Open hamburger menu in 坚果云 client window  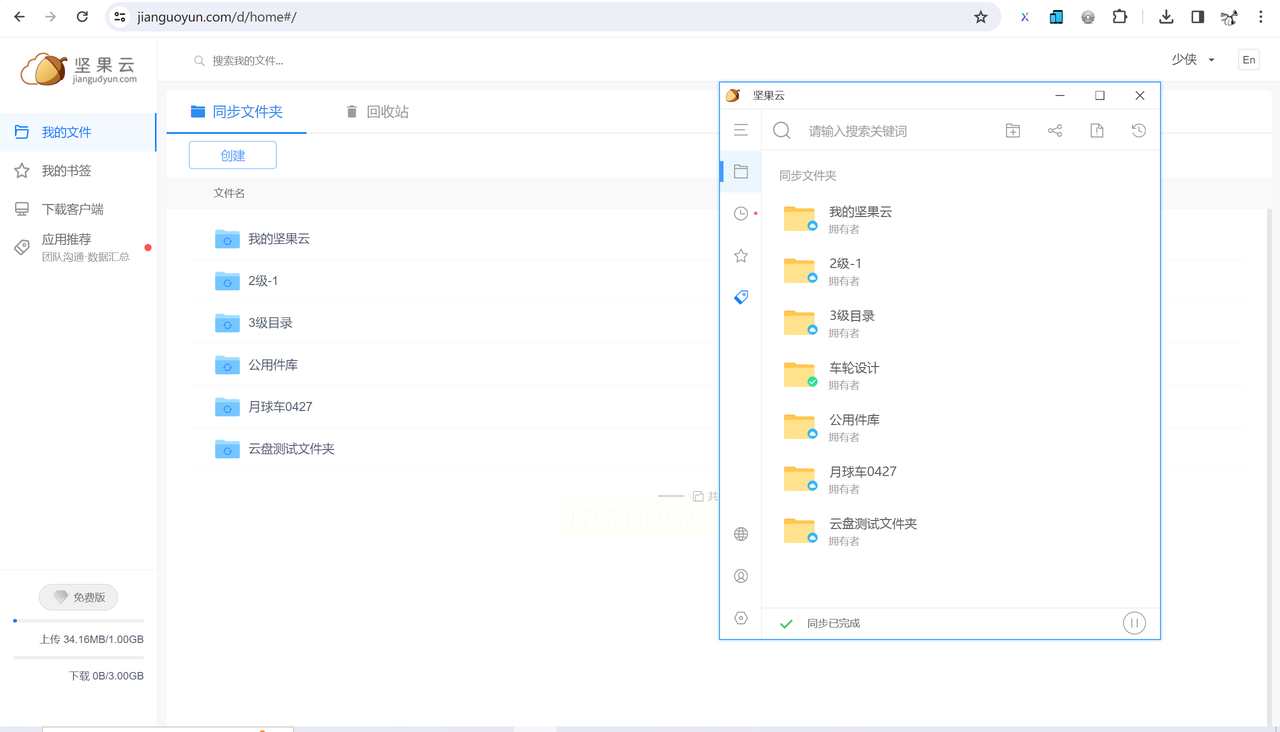741,130
